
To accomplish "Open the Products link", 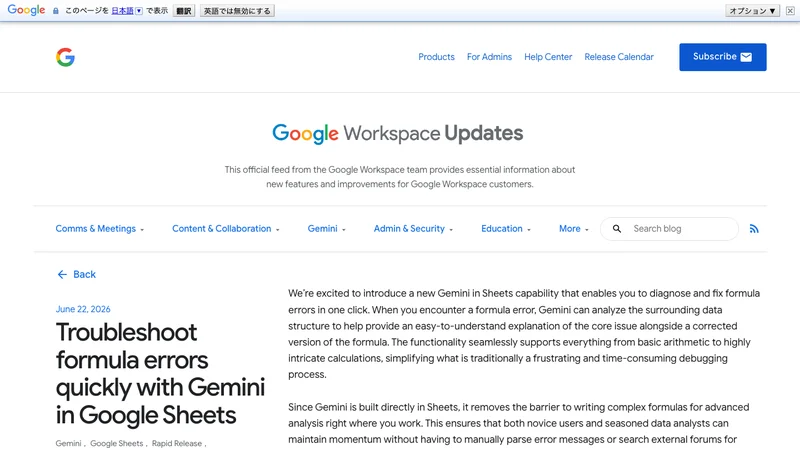I will point(436,57).
